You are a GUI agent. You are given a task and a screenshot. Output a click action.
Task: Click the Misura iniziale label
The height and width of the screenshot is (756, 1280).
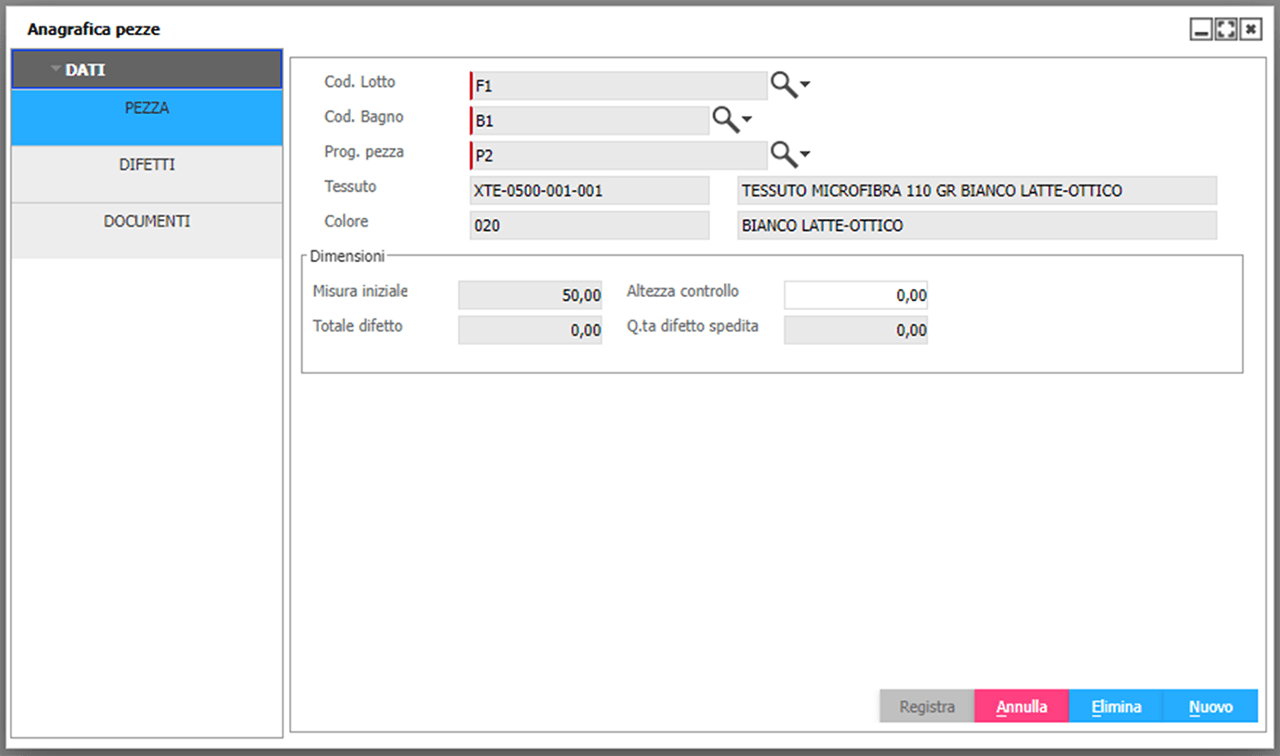[360, 291]
